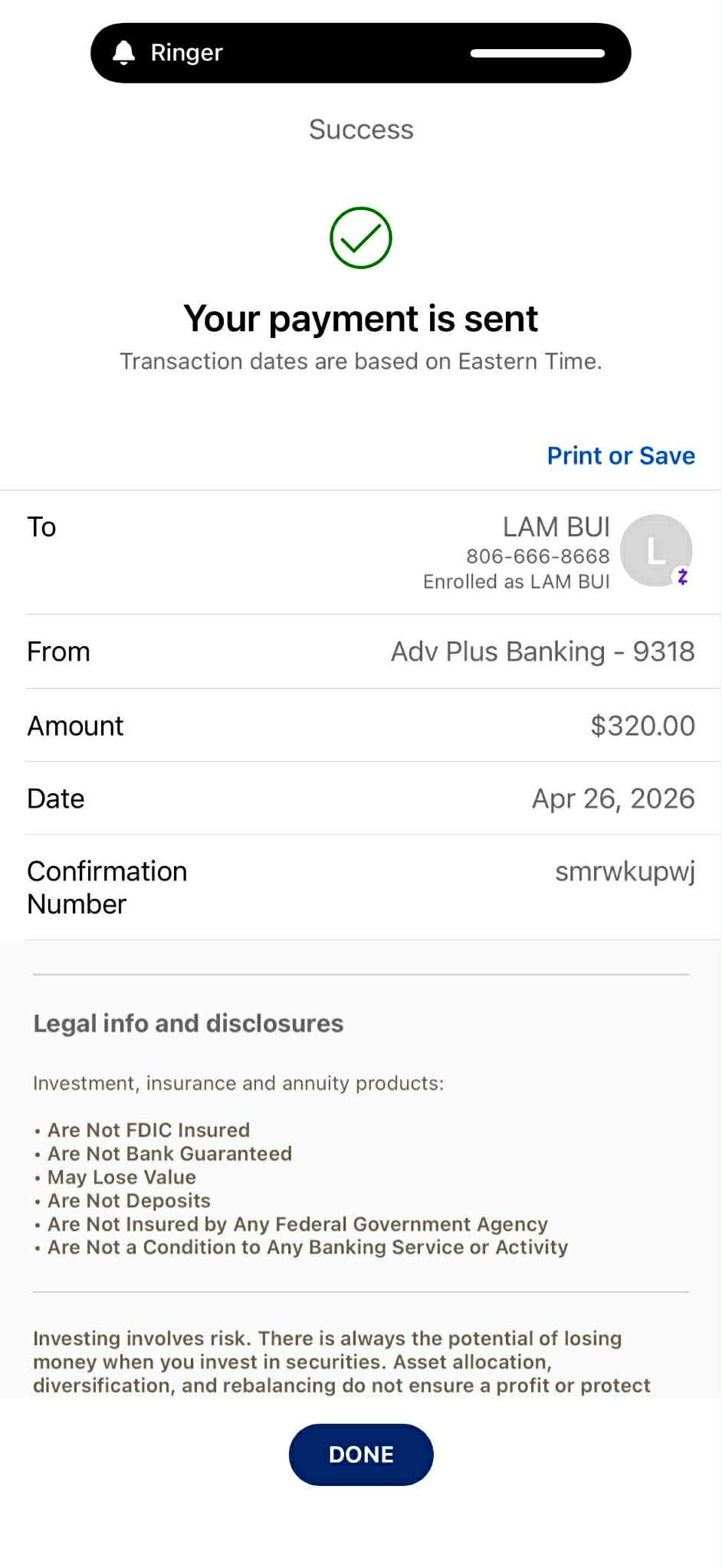This screenshot has height=1568, width=722.
Task: Tap the Legal info and disclosures heading
Action: coord(189,1024)
